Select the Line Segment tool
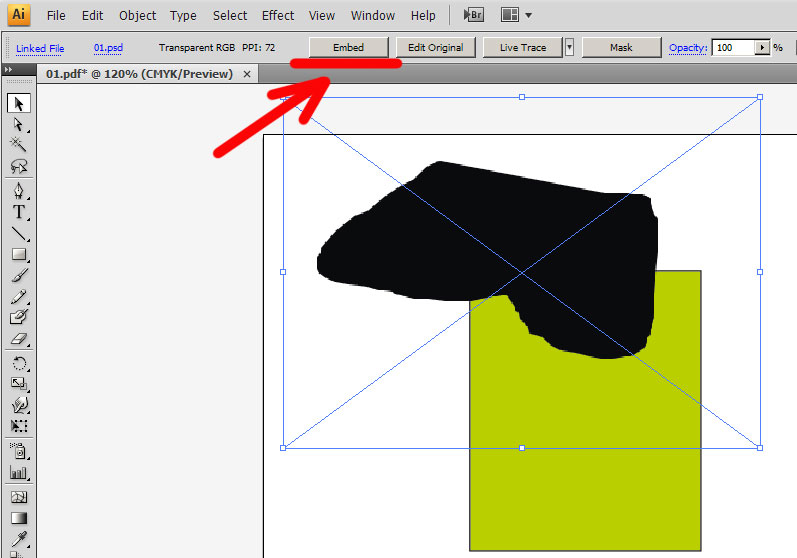Screen dimensions: 797x558 [x=19, y=233]
